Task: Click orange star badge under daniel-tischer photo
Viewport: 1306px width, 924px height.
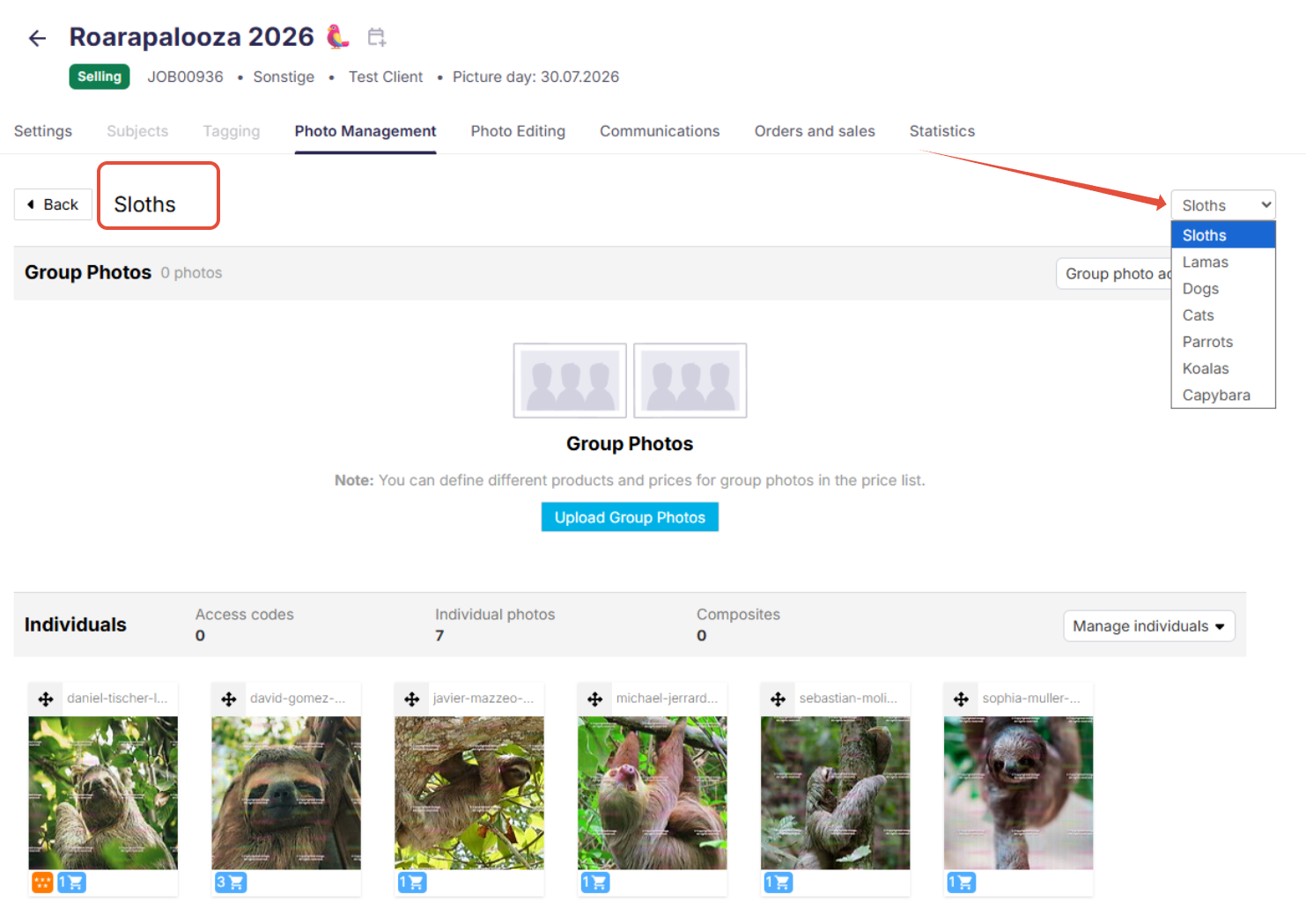Action: tap(42, 882)
